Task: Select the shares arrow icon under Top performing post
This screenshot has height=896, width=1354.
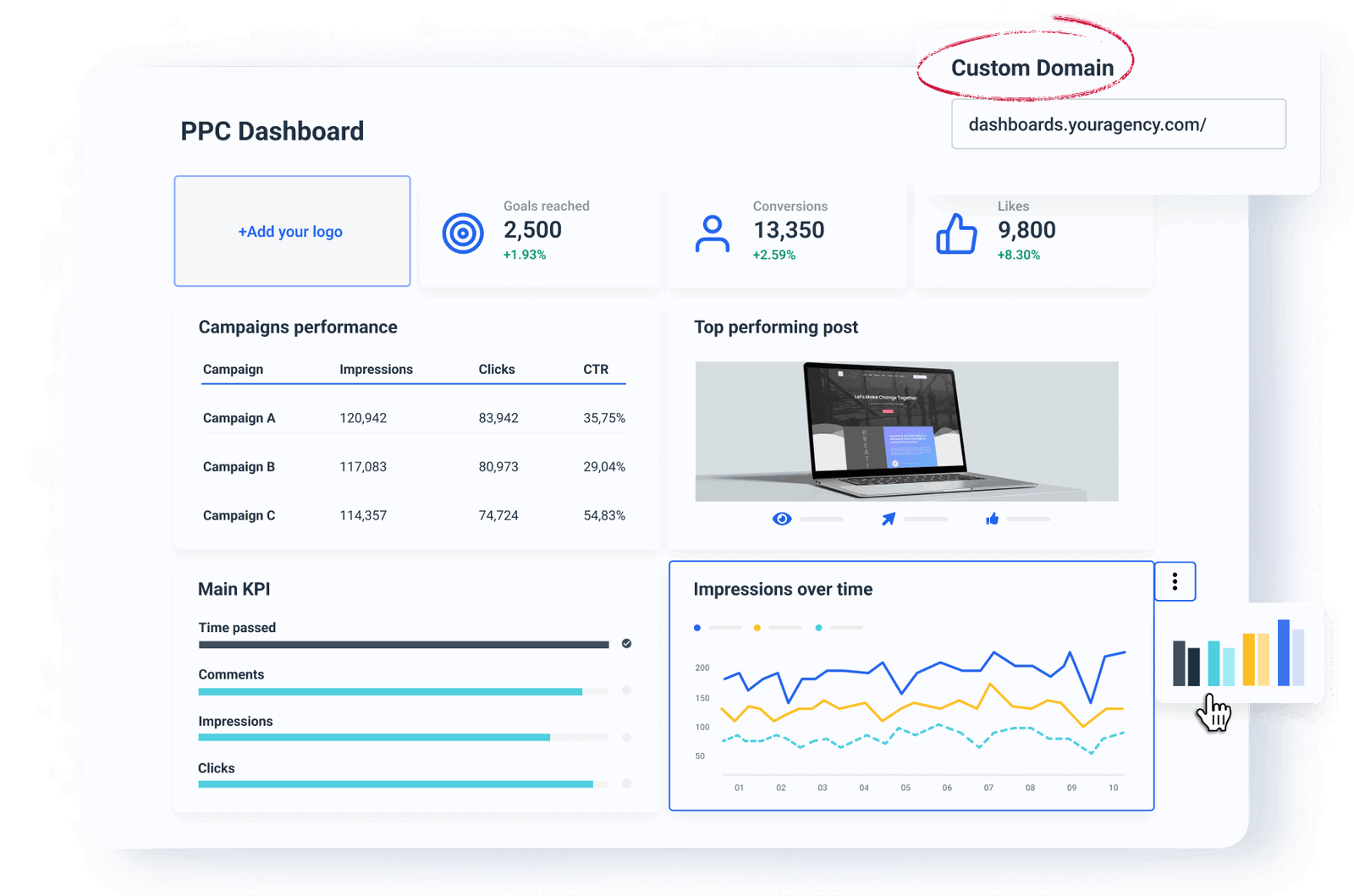Action: coord(889,518)
